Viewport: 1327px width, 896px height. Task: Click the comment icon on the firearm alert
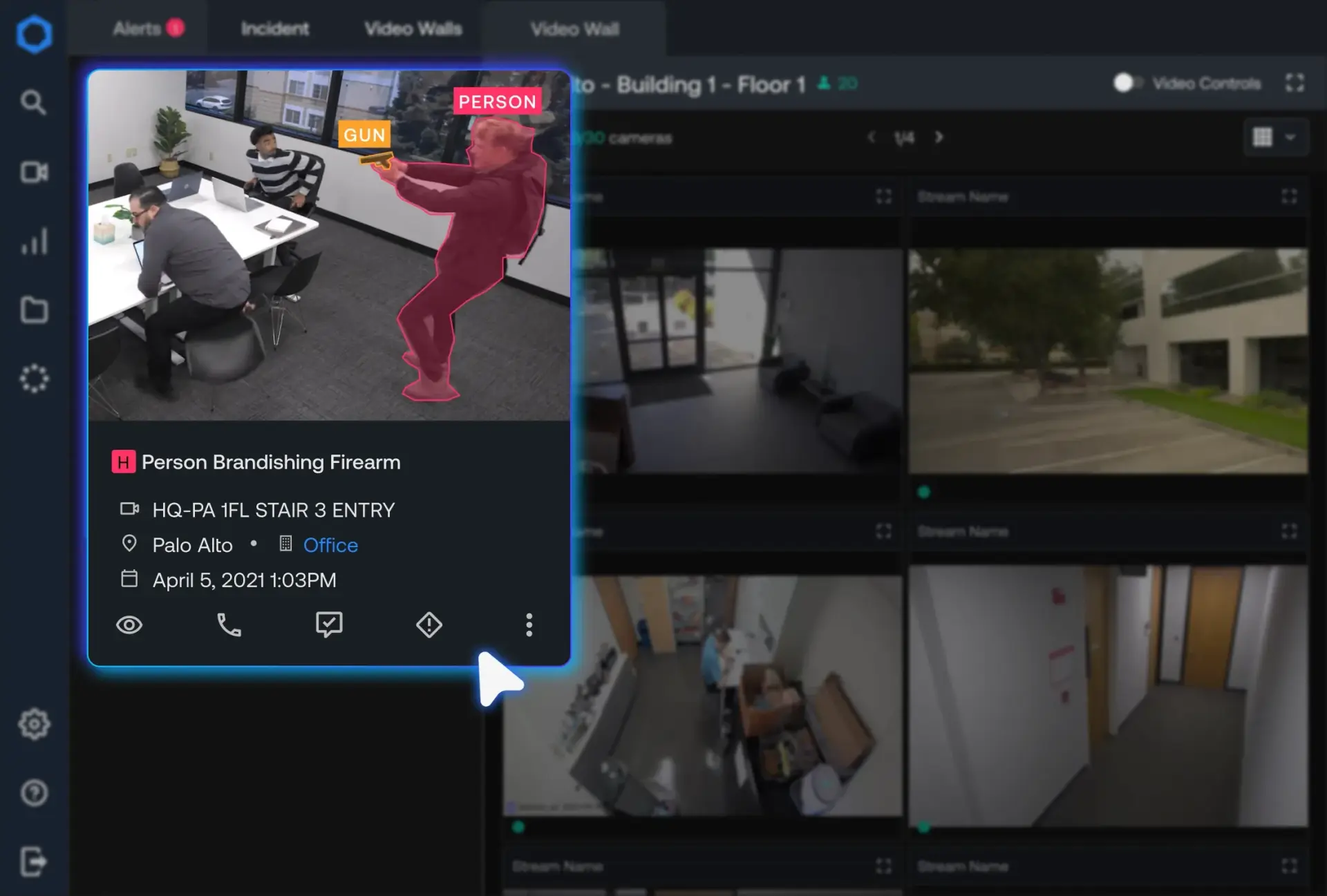click(329, 625)
